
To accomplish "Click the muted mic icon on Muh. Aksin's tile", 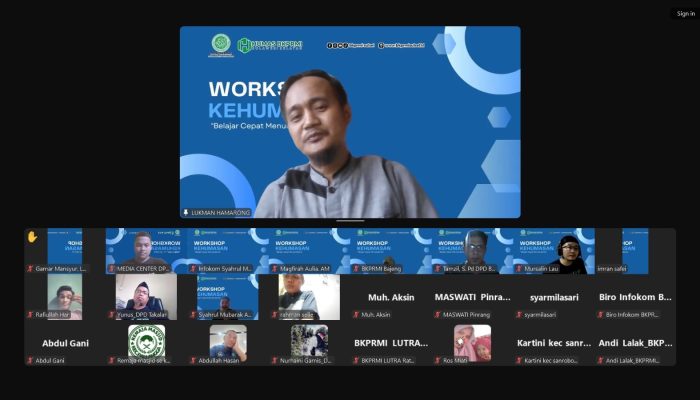I will [x=357, y=315].
